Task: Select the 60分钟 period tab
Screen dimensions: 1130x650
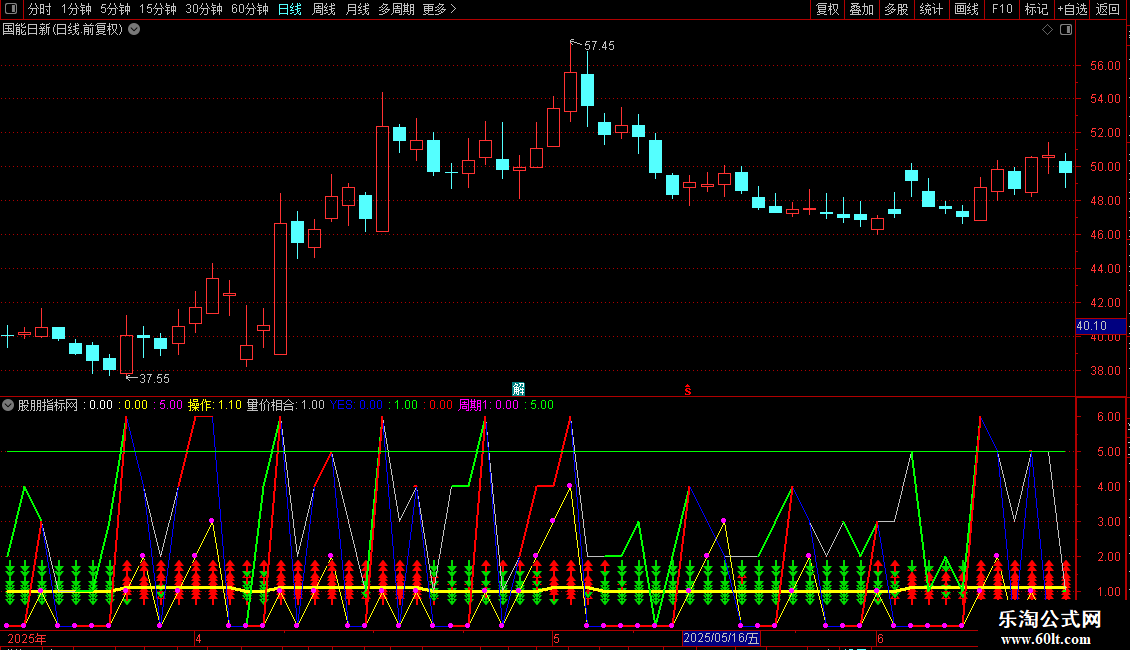Action: 250,9
